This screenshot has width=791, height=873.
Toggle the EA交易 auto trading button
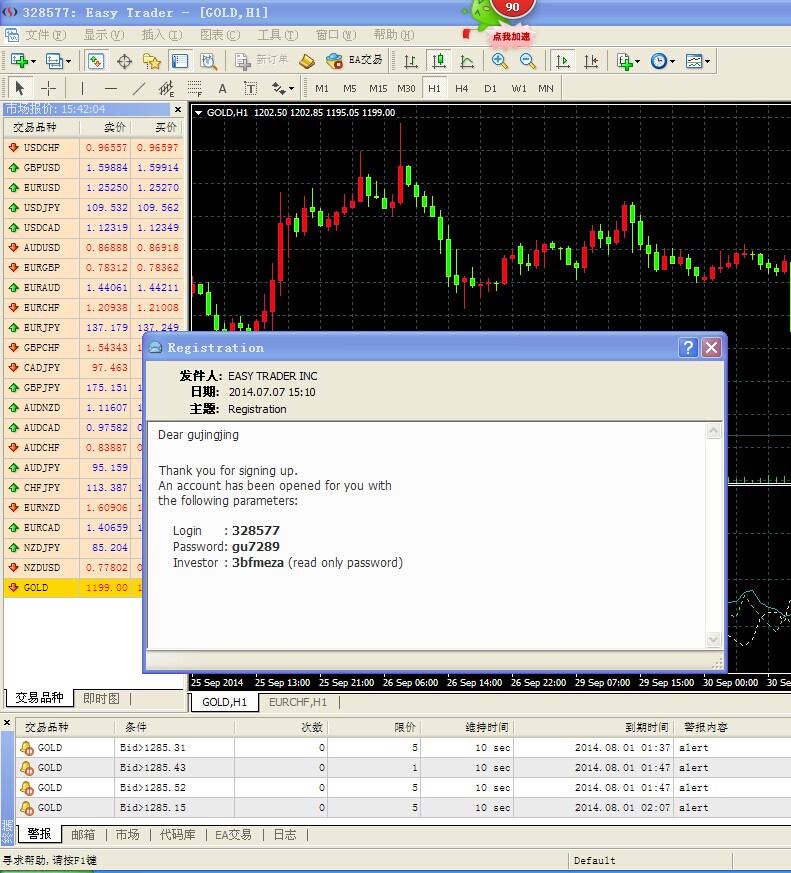click(x=355, y=61)
